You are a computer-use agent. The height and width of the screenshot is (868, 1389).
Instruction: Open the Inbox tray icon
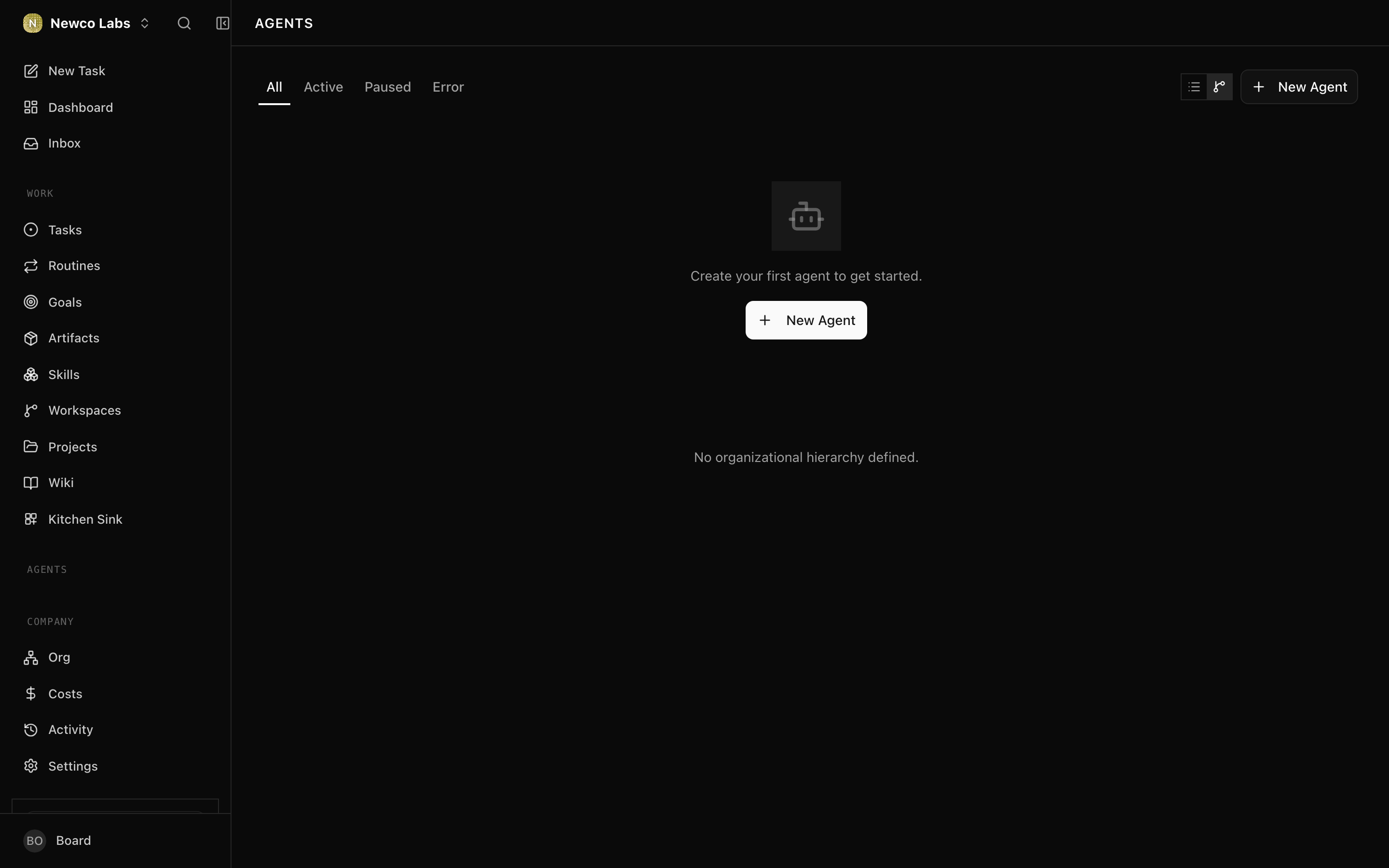click(31, 143)
